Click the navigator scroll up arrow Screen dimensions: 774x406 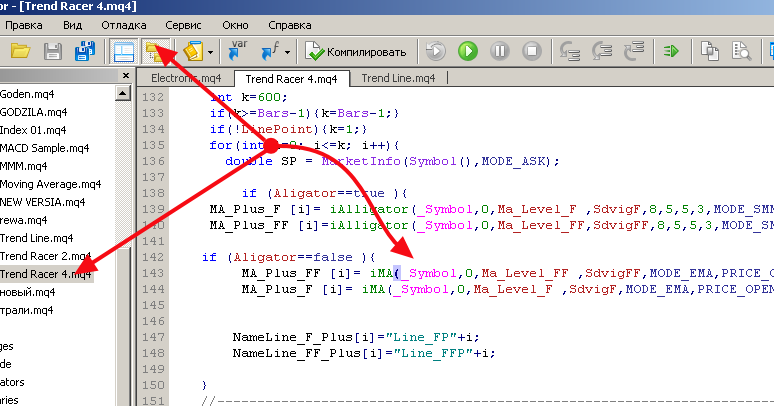tap(122, 93)
